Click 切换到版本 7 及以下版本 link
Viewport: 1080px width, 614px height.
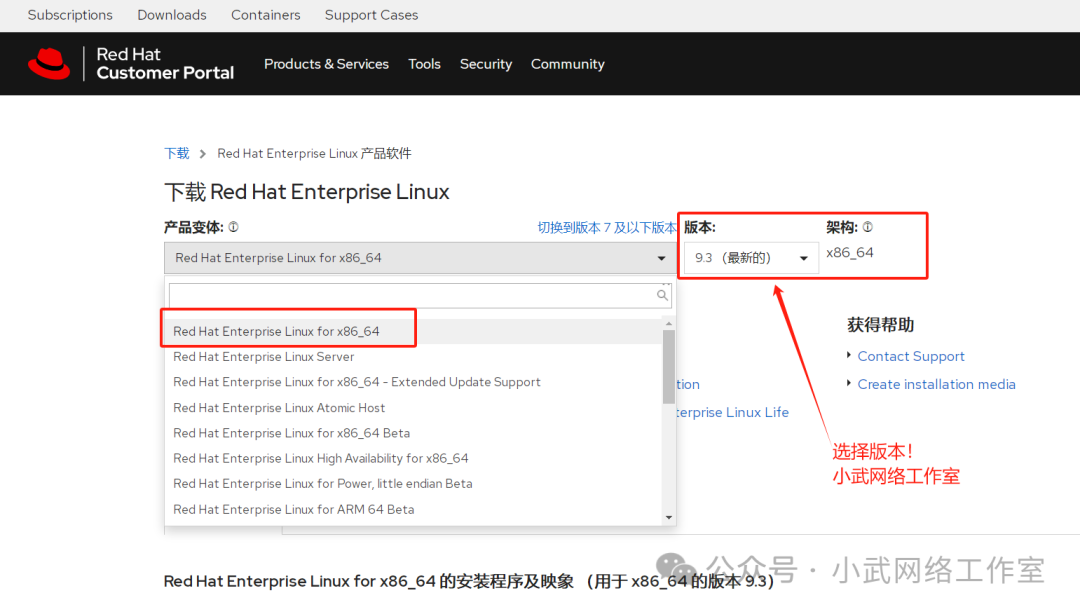pyautogui.click(x=607, y=227)
